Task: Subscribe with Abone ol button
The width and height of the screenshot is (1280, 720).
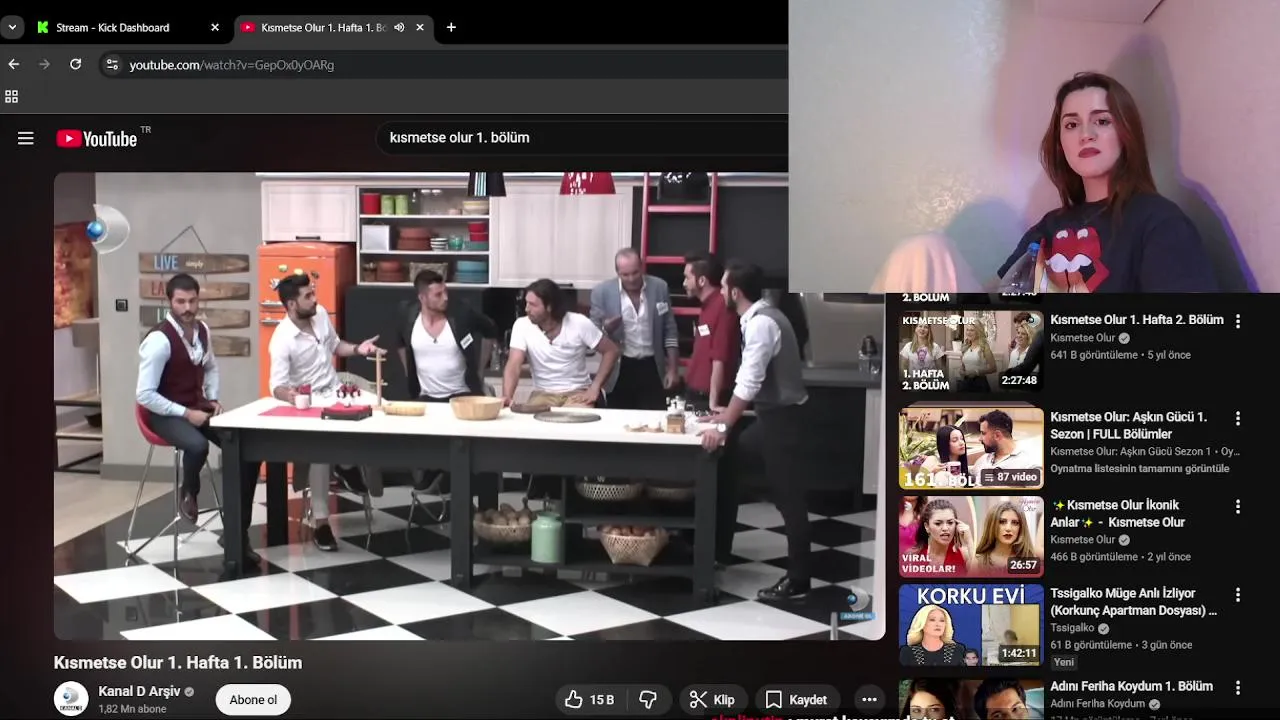Action: coord(253,700)
